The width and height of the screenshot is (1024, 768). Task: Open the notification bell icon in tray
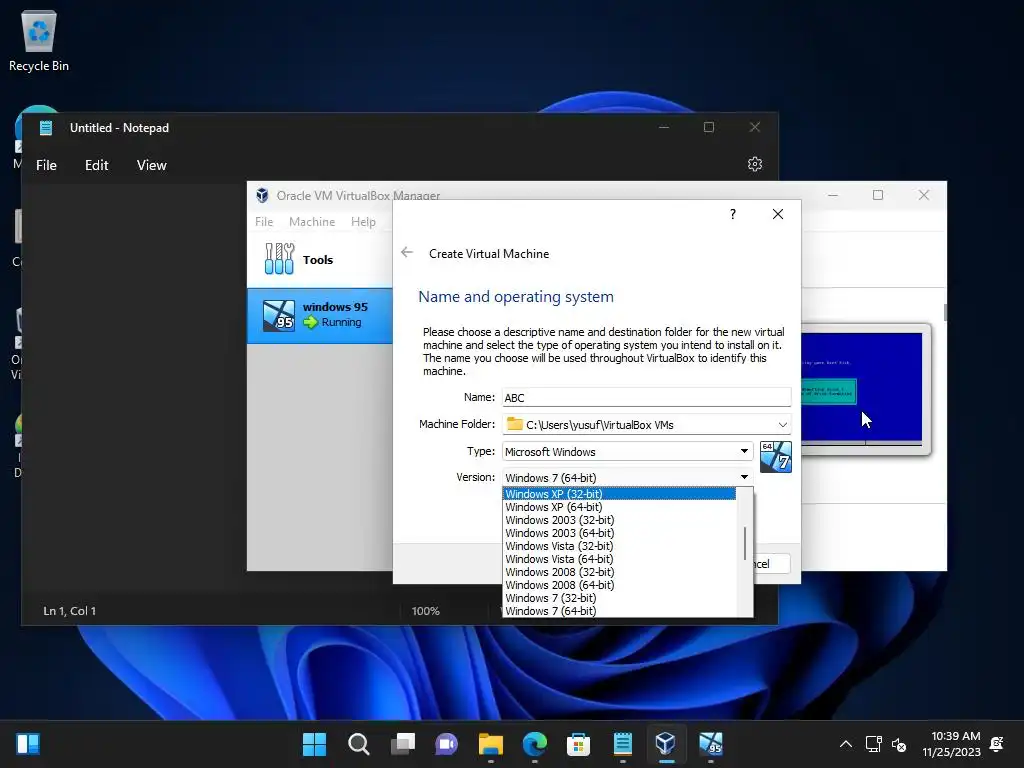pos(997,744)
